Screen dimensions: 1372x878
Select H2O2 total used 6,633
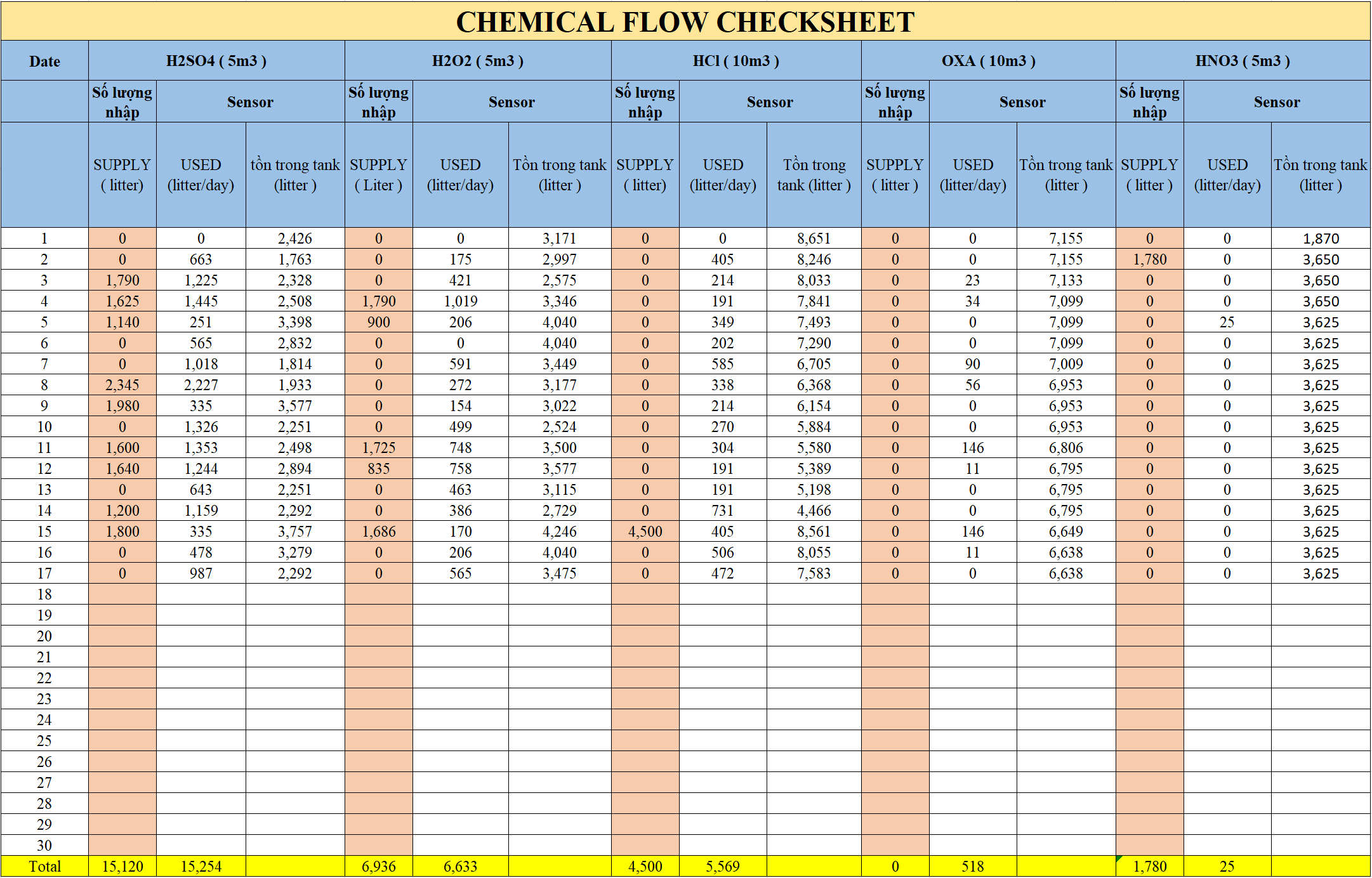coord(461,867)
